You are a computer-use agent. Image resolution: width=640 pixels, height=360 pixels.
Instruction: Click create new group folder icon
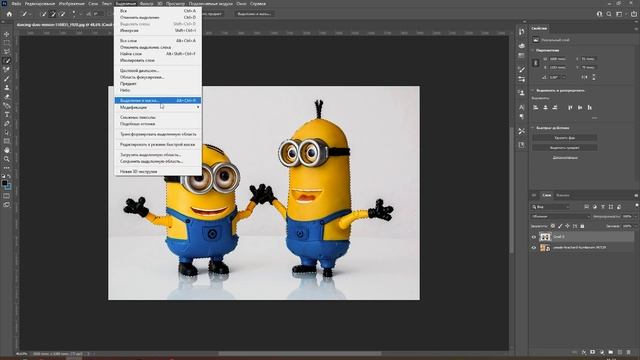pyautogui.click(x=611, y=352)
